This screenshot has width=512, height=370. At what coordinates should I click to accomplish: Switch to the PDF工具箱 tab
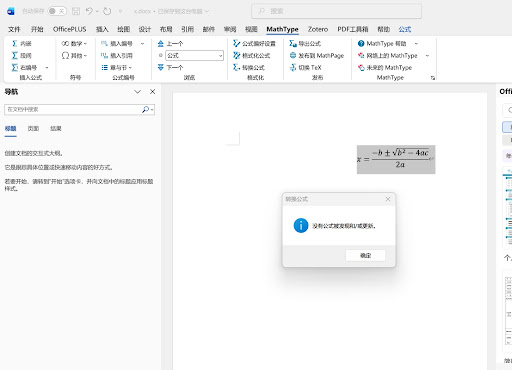tap(353, 29)
